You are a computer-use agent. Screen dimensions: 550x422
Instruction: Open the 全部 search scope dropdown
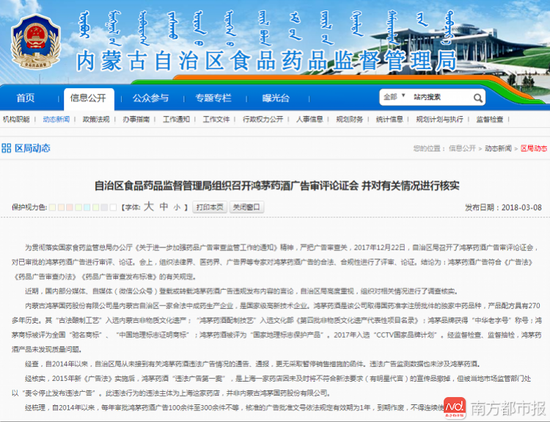coord(394,96)
